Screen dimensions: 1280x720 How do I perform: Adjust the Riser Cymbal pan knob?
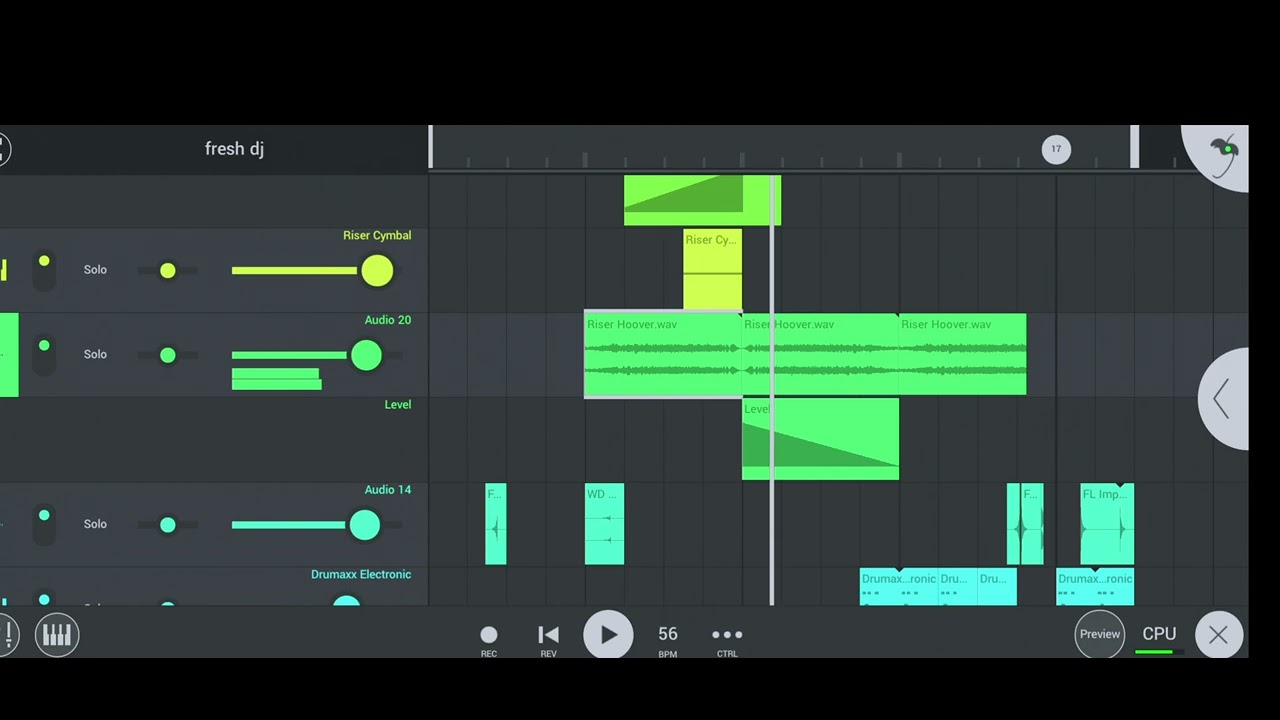[x=168, y=270]
